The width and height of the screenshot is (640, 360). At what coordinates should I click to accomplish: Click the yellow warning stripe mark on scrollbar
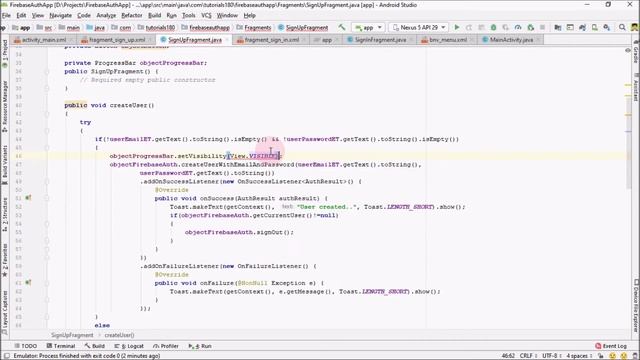click(x=628, y=85)
